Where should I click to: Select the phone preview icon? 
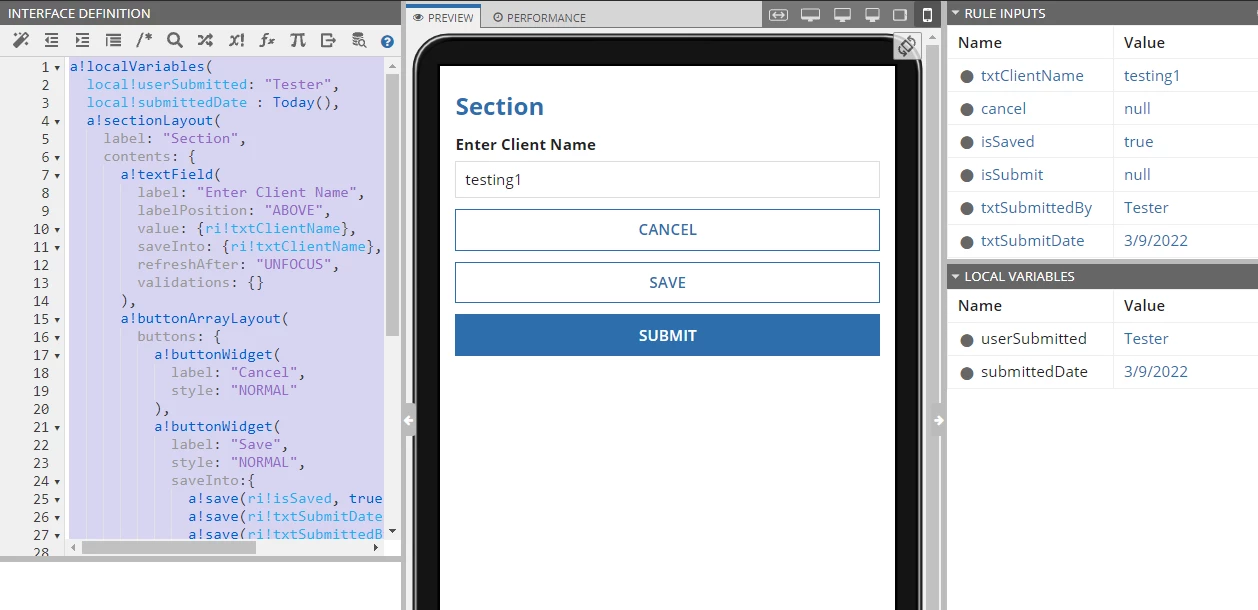tap(927, 15)
